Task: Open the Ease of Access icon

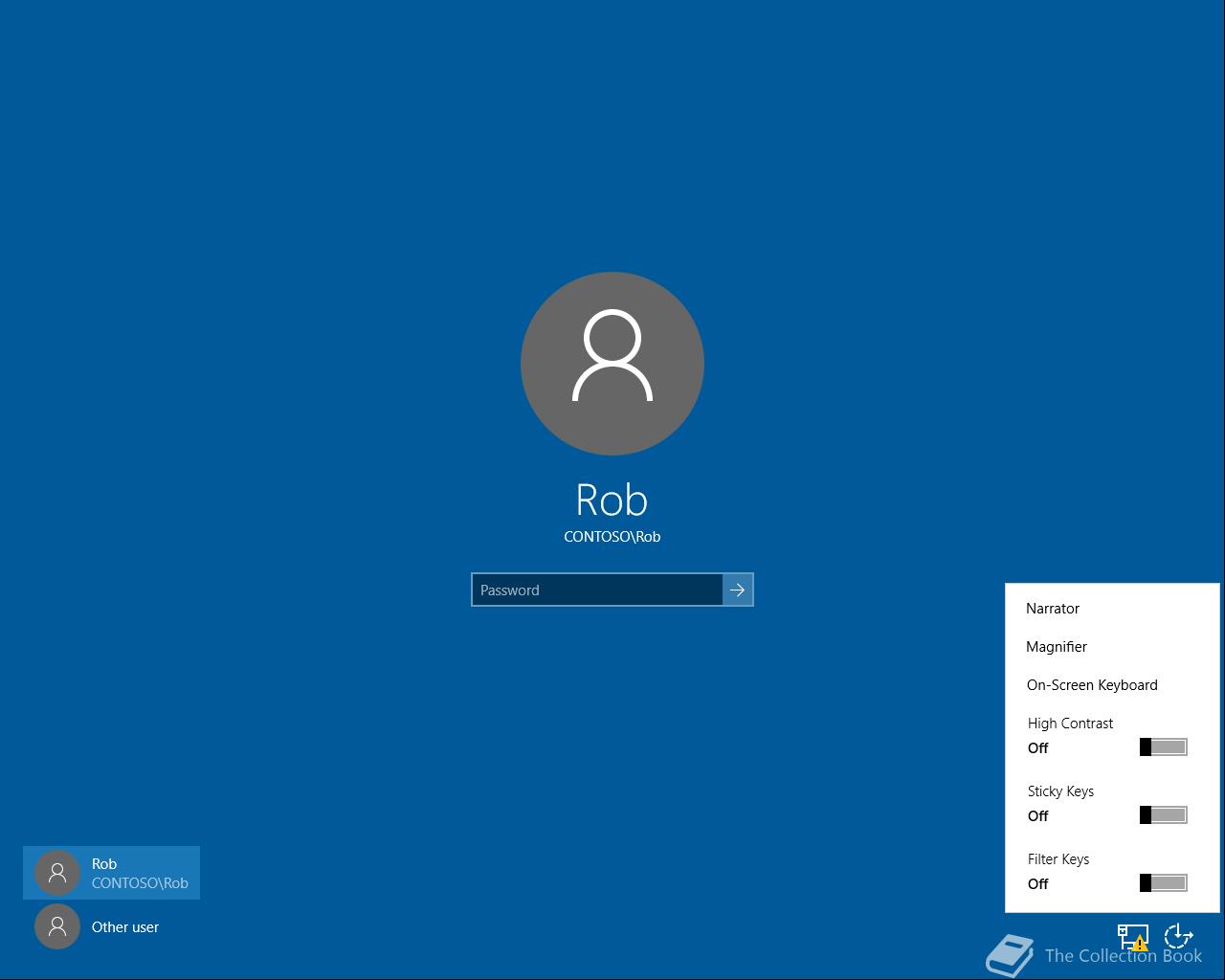Action: [1178, 936]
